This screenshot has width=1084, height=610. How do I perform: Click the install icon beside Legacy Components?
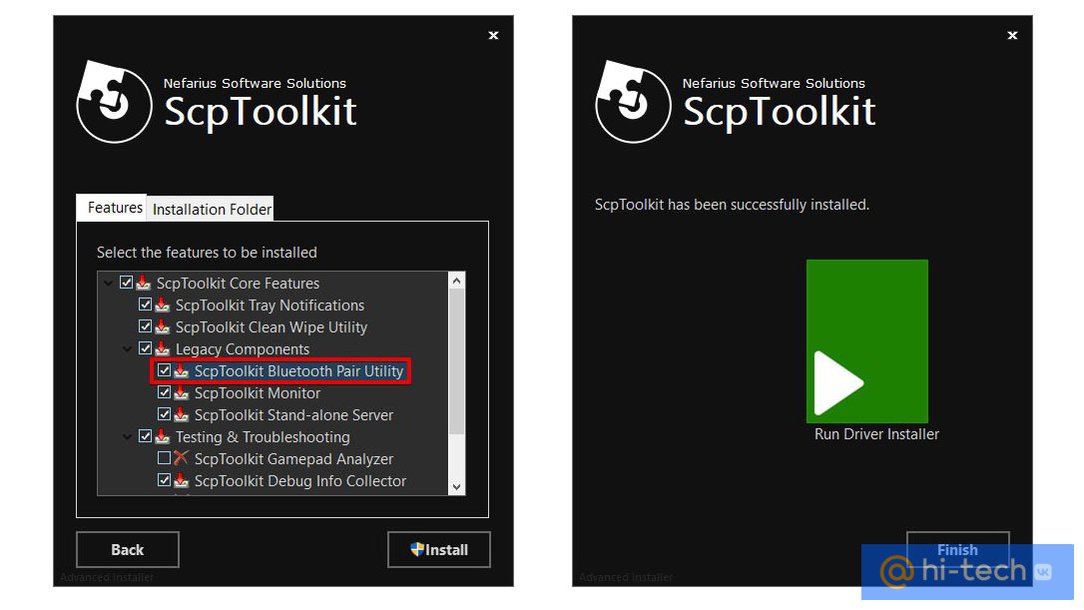point(162,349)
